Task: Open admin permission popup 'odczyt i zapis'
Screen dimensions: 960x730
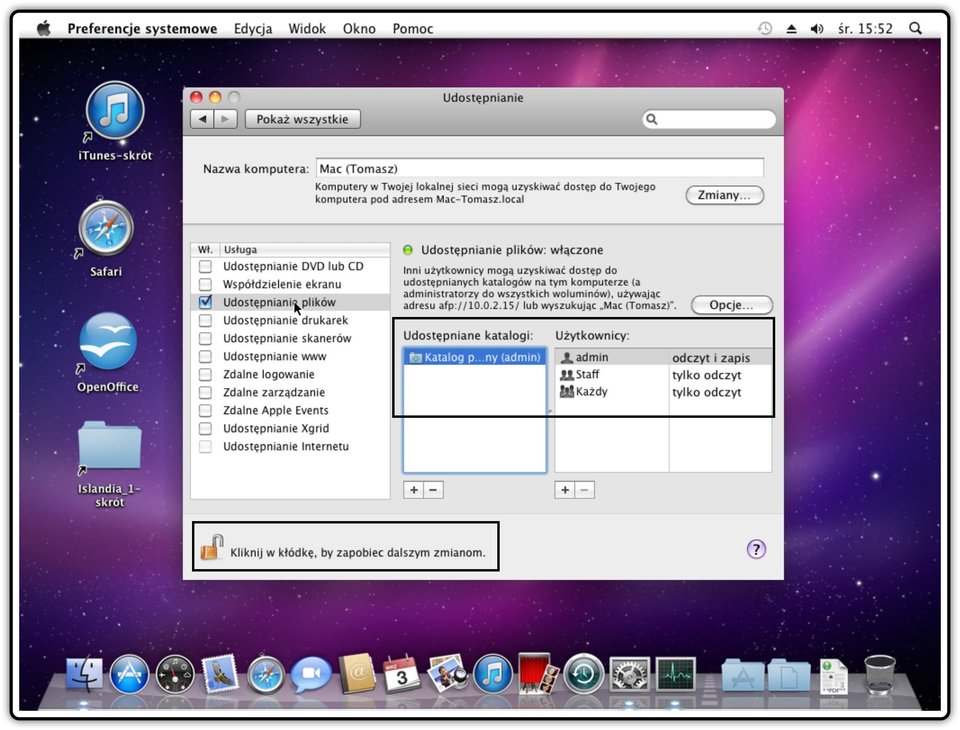Action: pos(719,358)
